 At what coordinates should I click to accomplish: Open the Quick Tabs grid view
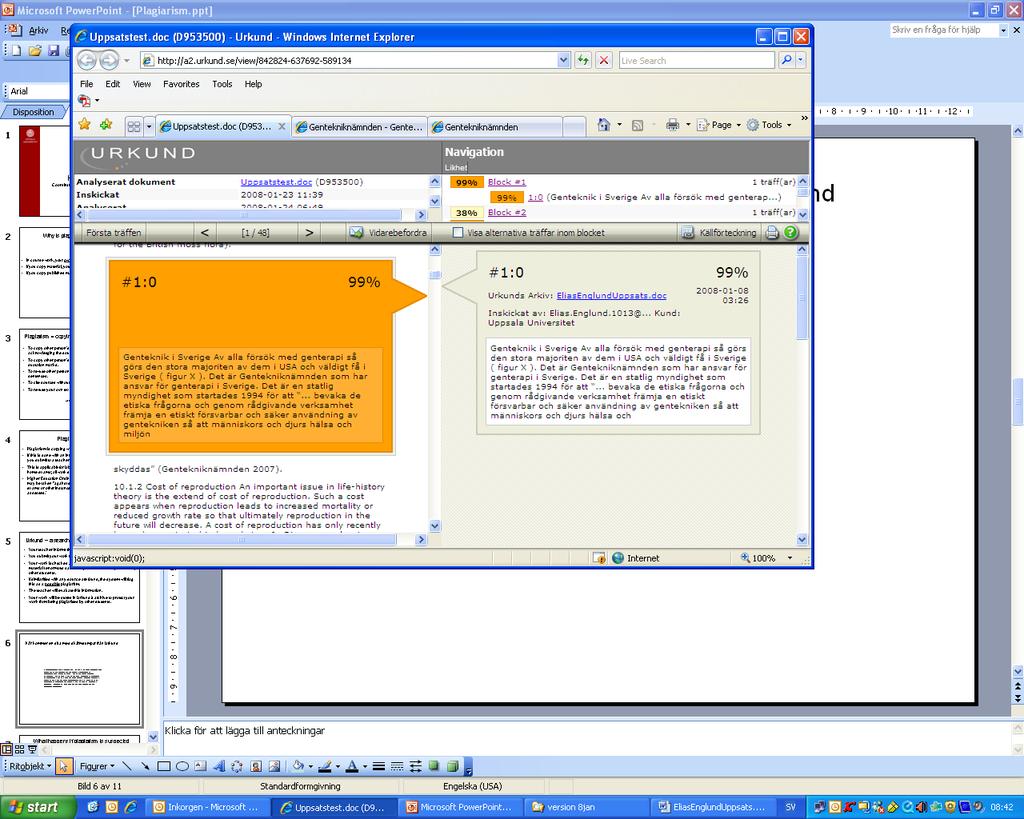click(x=134, y=126)
